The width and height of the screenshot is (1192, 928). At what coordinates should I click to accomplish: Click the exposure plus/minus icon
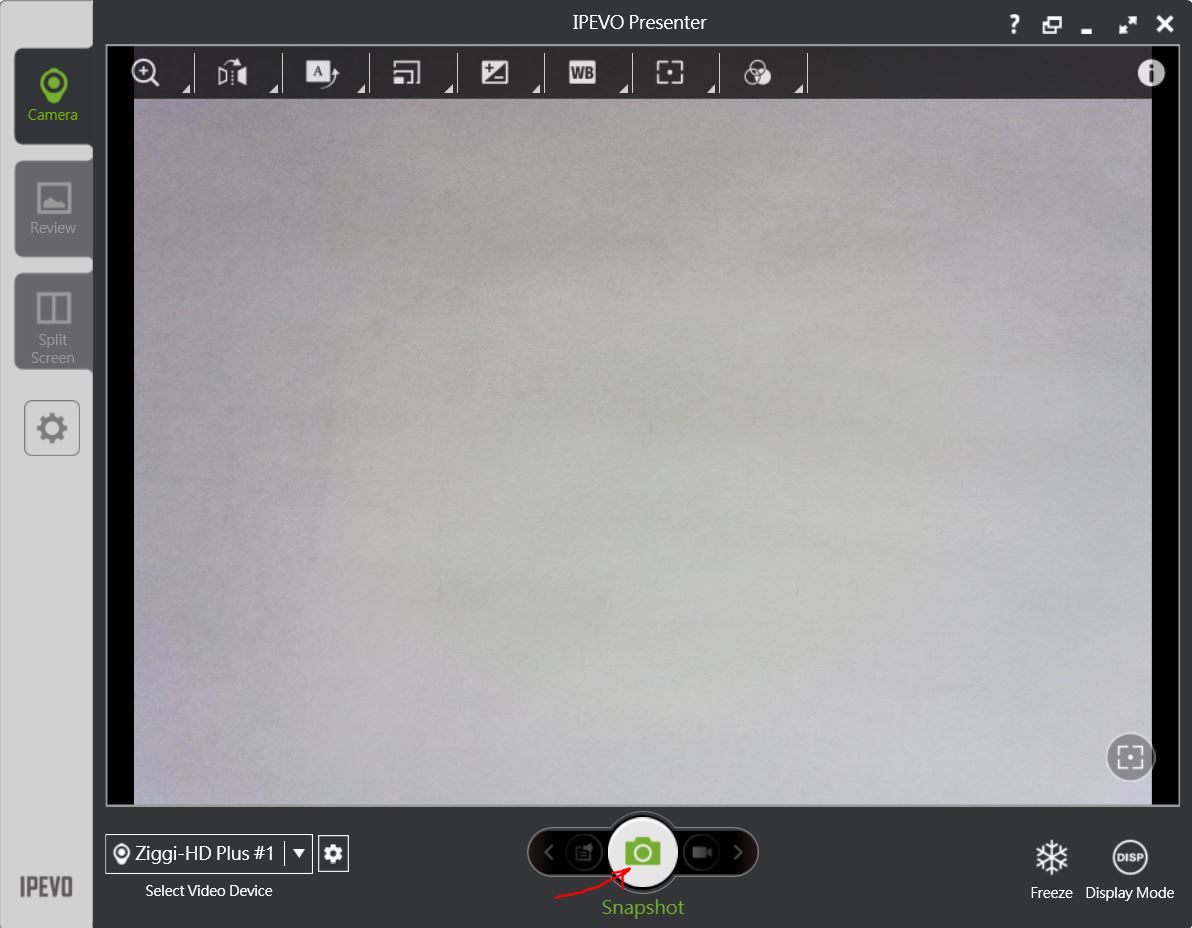point(495,72)
